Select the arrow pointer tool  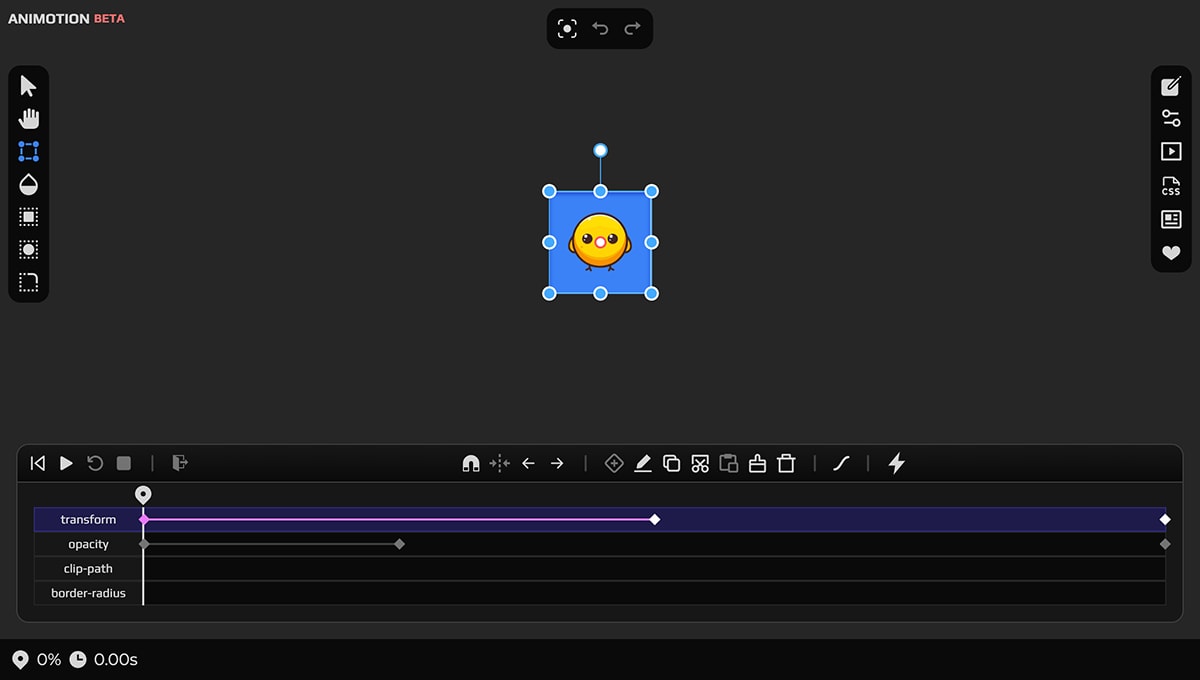coord(28,86)
